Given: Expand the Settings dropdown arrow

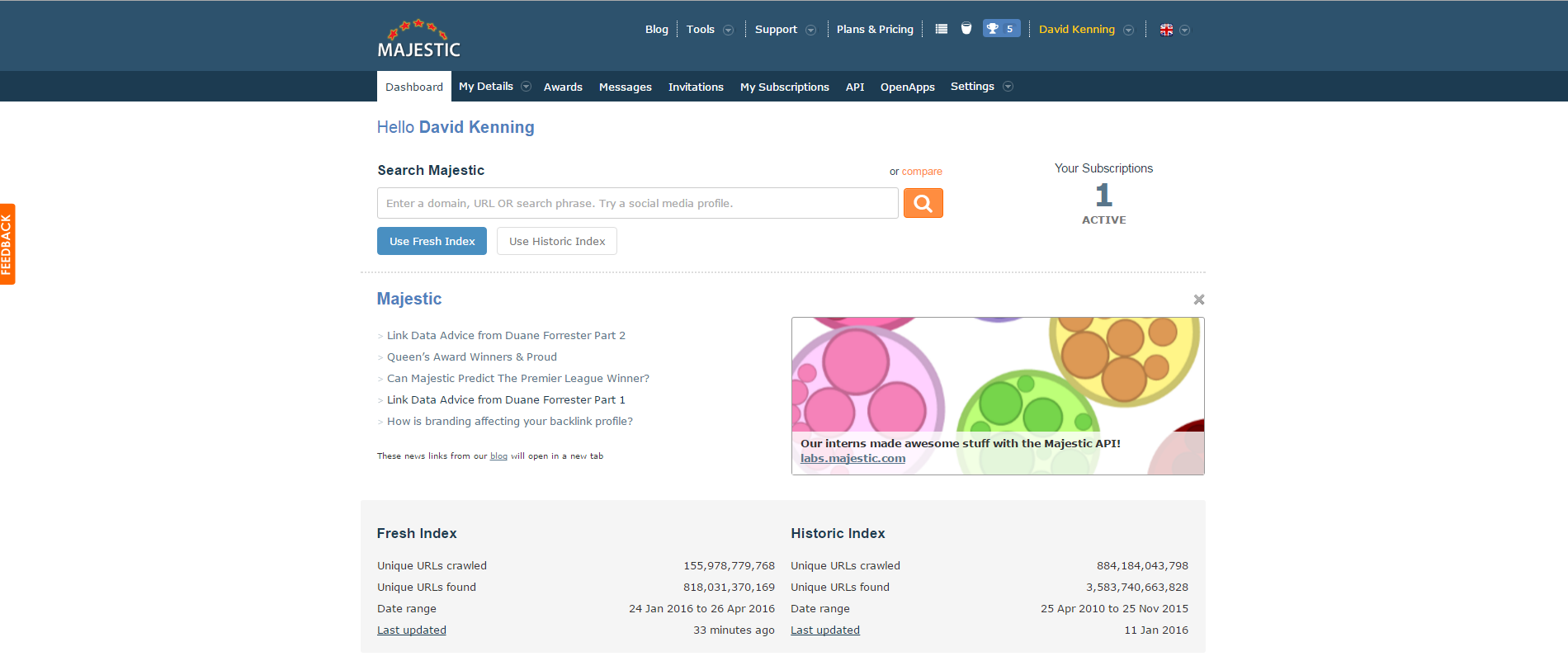Looking at the screenshot, I should pyautogui.click(x=1008, y=87).
